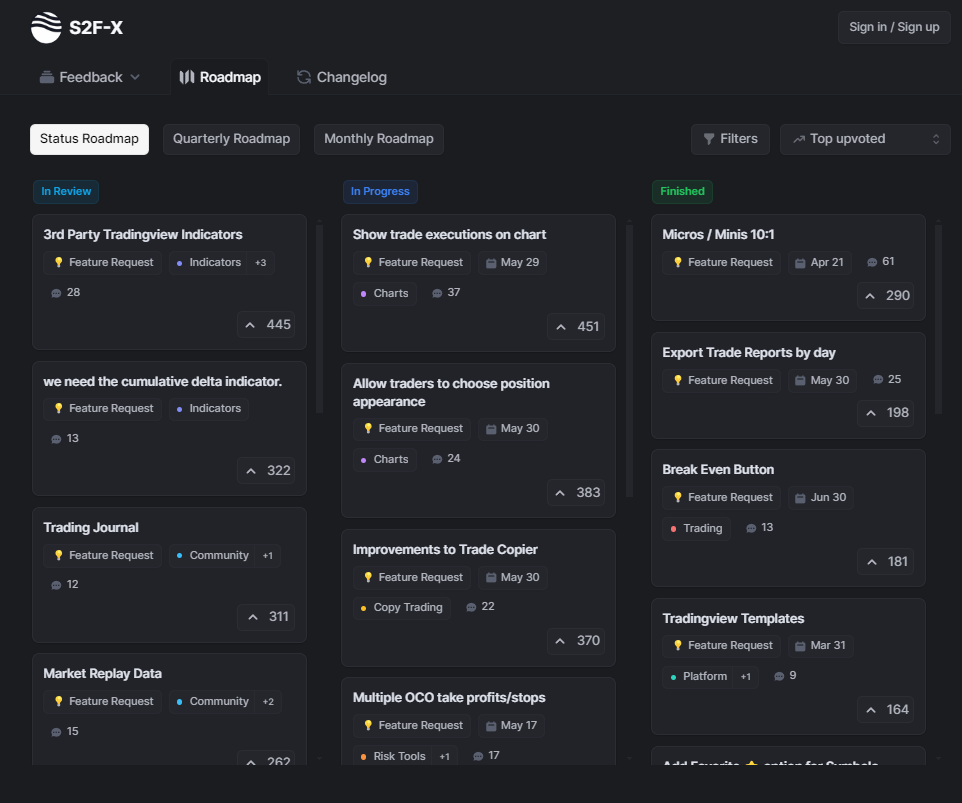Open the Feedback dropdown menu
The height and width of the screenshot is (803, 962).
pyautogui.click(x=90, y=77)
